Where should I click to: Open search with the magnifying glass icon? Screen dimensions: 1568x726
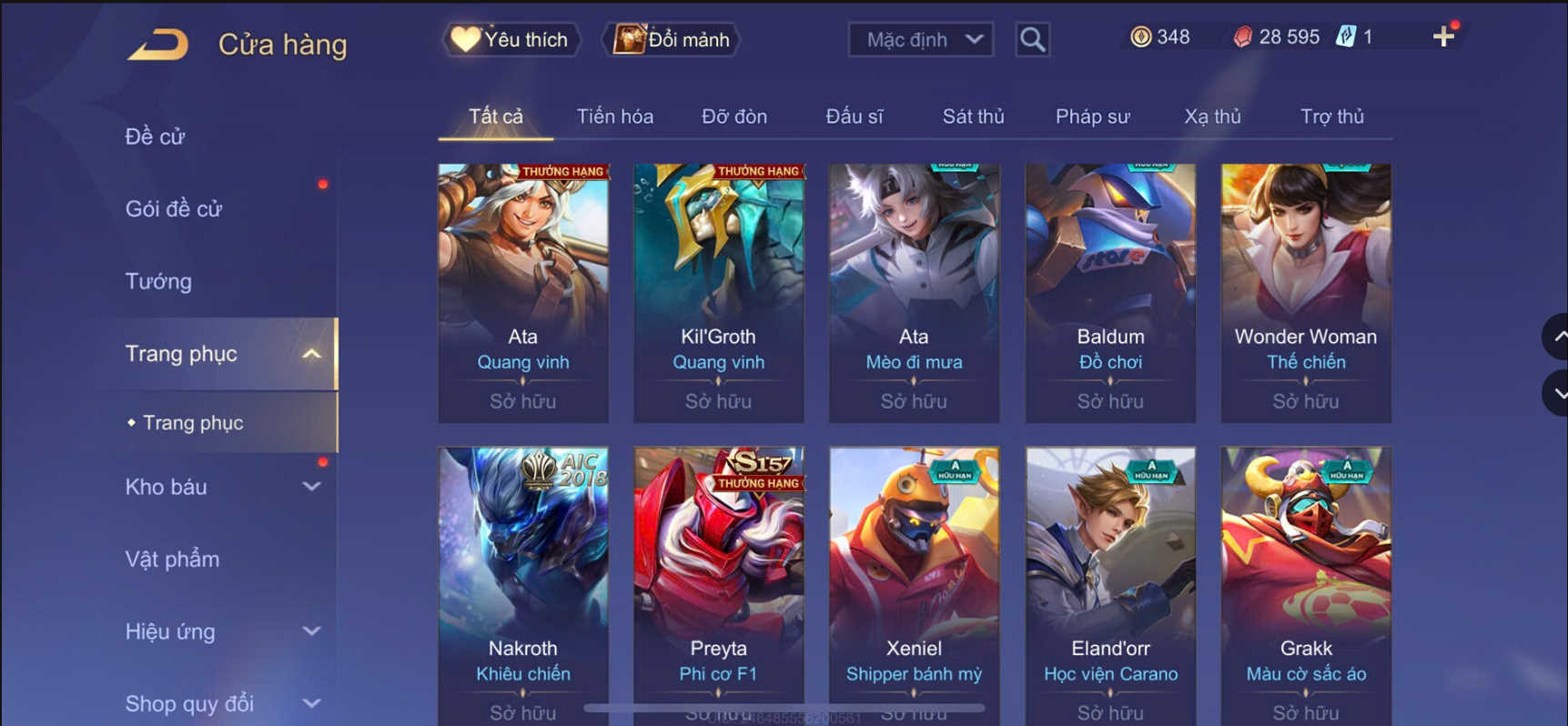coord(1032,39)
